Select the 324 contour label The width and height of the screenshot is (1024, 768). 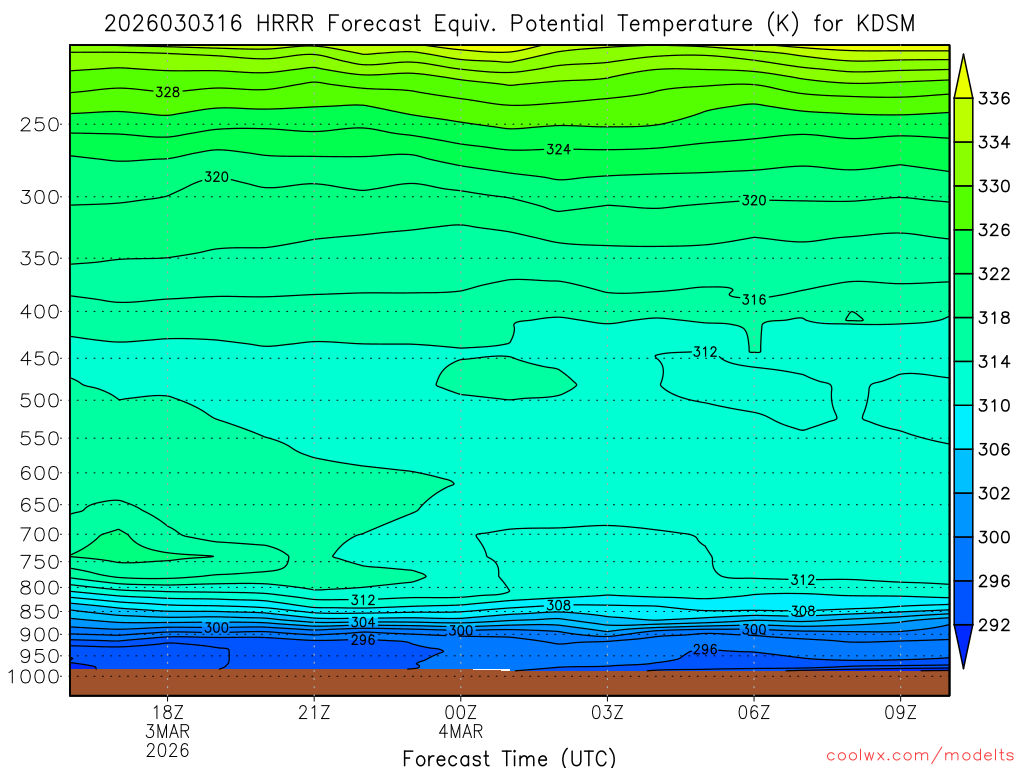(558, 150)
